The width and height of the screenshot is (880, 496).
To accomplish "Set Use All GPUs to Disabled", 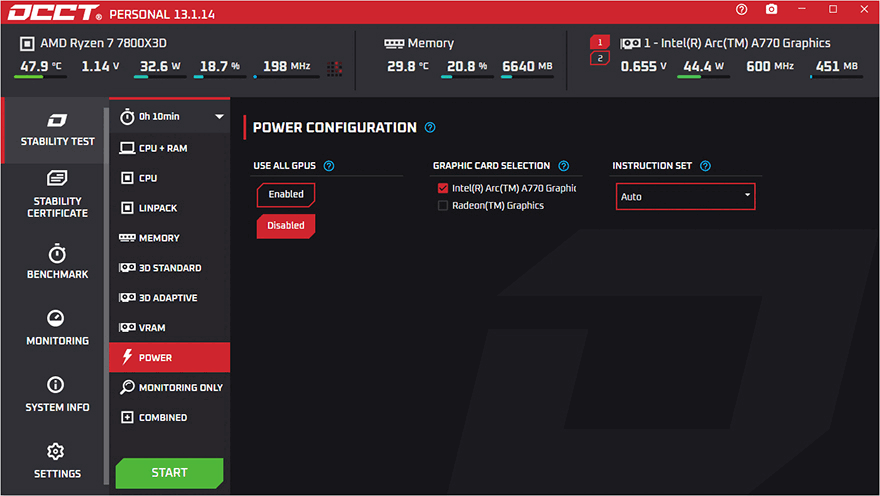I will pyautogui.click(x=286, y=226).
